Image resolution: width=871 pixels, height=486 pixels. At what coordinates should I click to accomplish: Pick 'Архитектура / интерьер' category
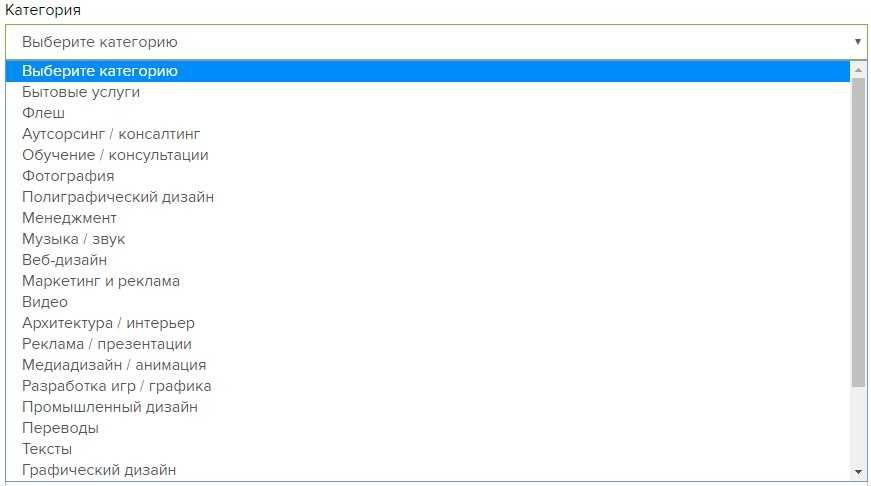click(108, 323)
